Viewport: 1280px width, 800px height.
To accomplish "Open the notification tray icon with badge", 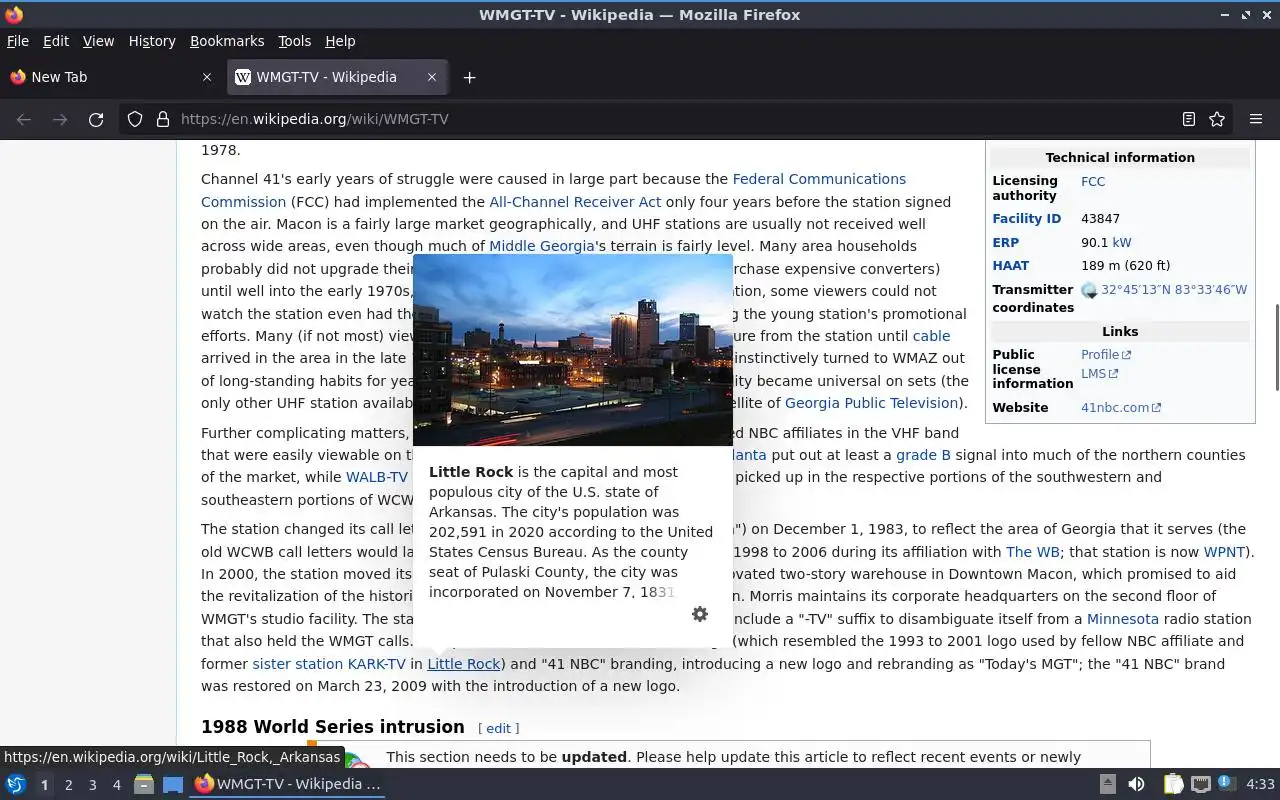I will click(x=1227, y=783).
